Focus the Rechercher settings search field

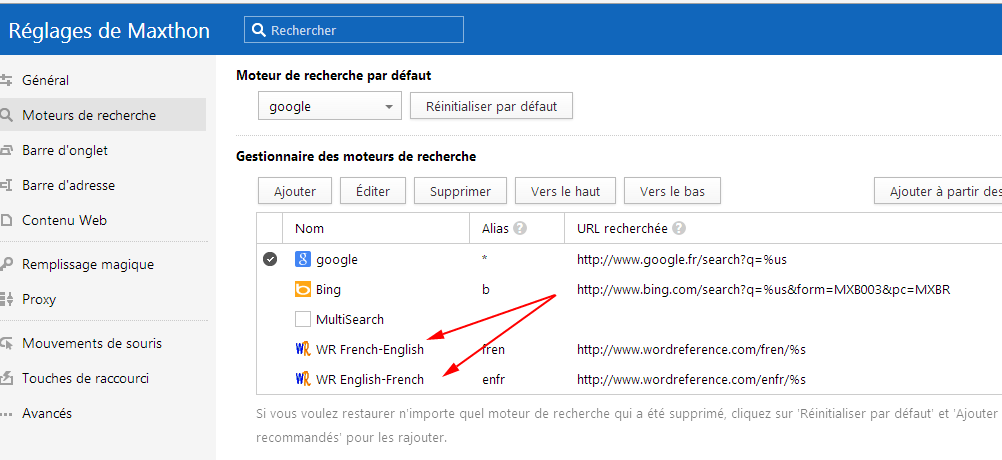tap(353, 30)
